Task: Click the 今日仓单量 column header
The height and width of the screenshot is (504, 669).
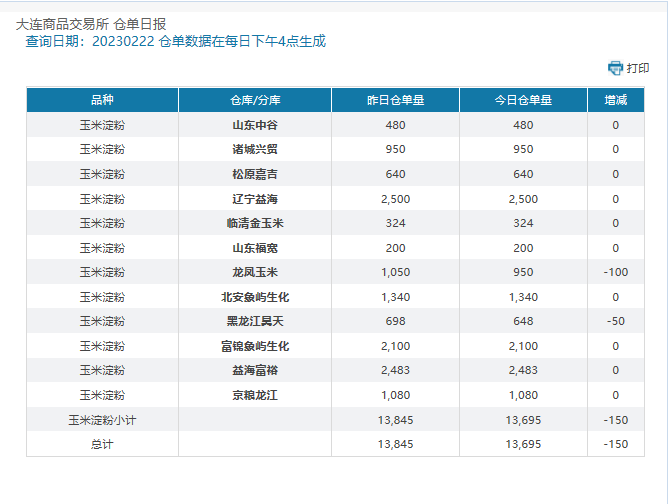Action: pos(523,100)
